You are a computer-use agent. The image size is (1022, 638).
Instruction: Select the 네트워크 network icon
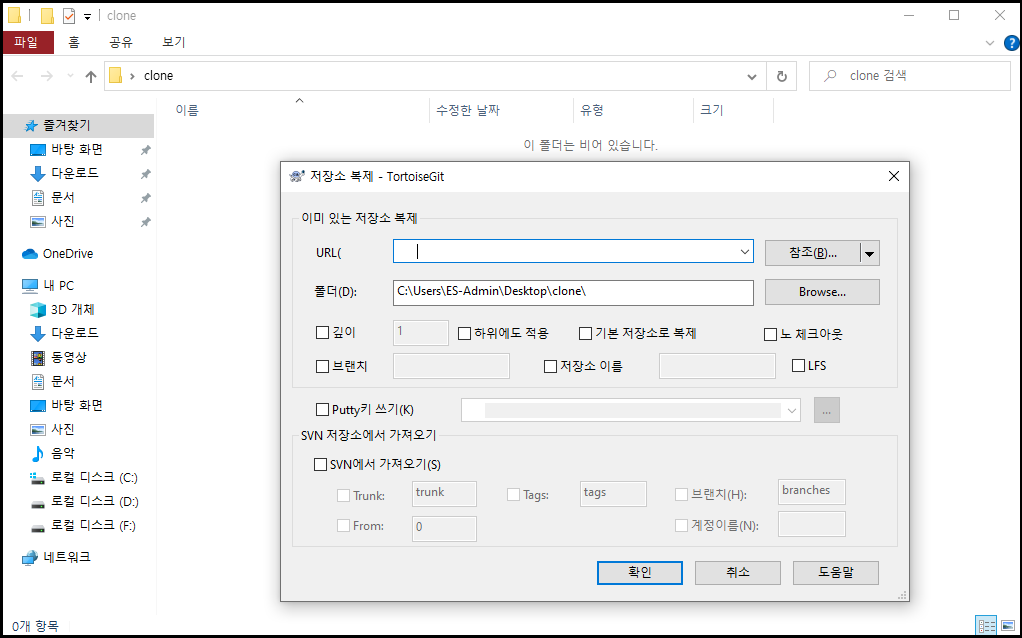coord(30,558)
